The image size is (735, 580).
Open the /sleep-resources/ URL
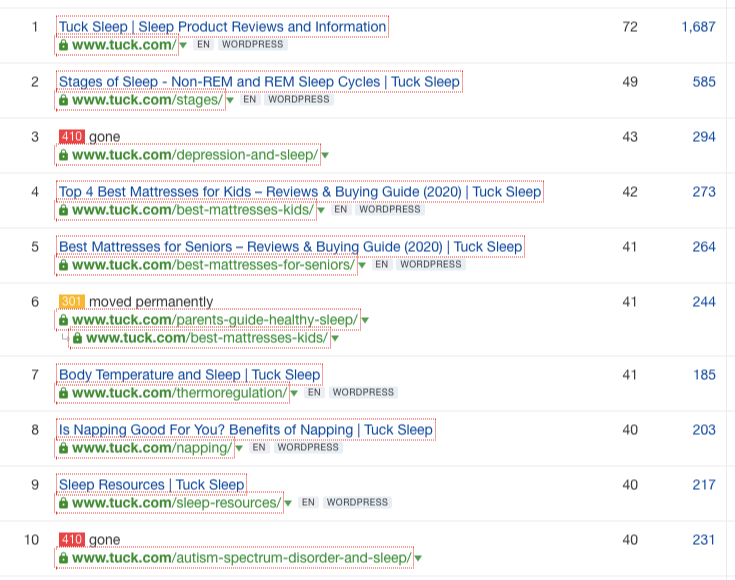177,503
